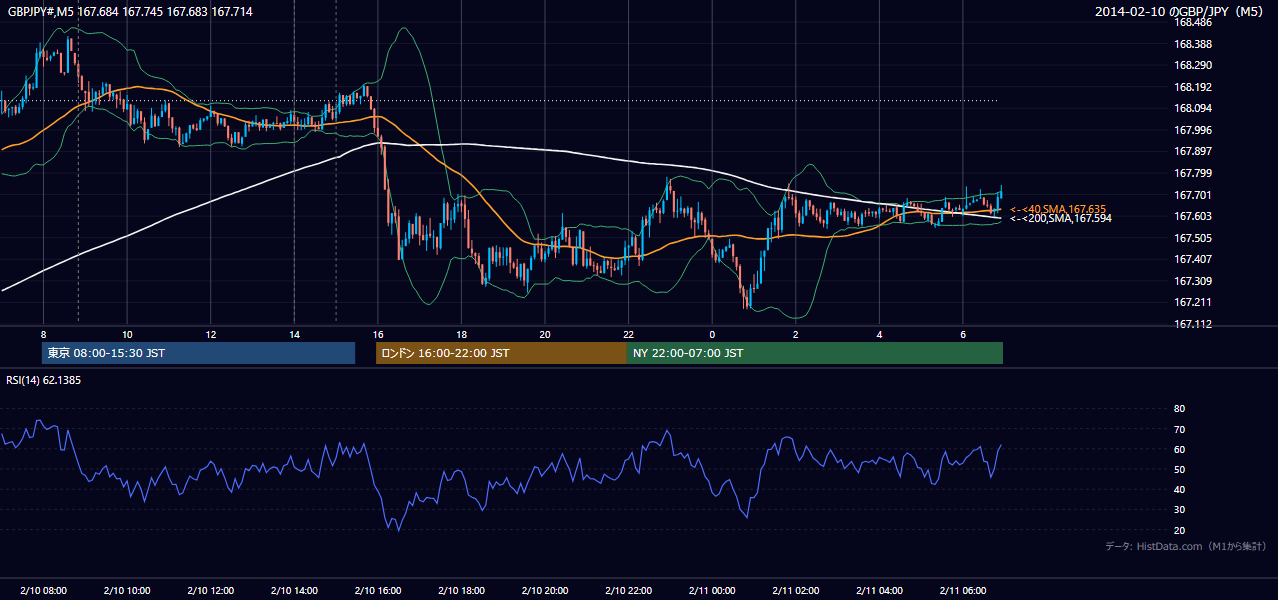Click the bottom axis label 2/10 12:00

click(210, 591)
